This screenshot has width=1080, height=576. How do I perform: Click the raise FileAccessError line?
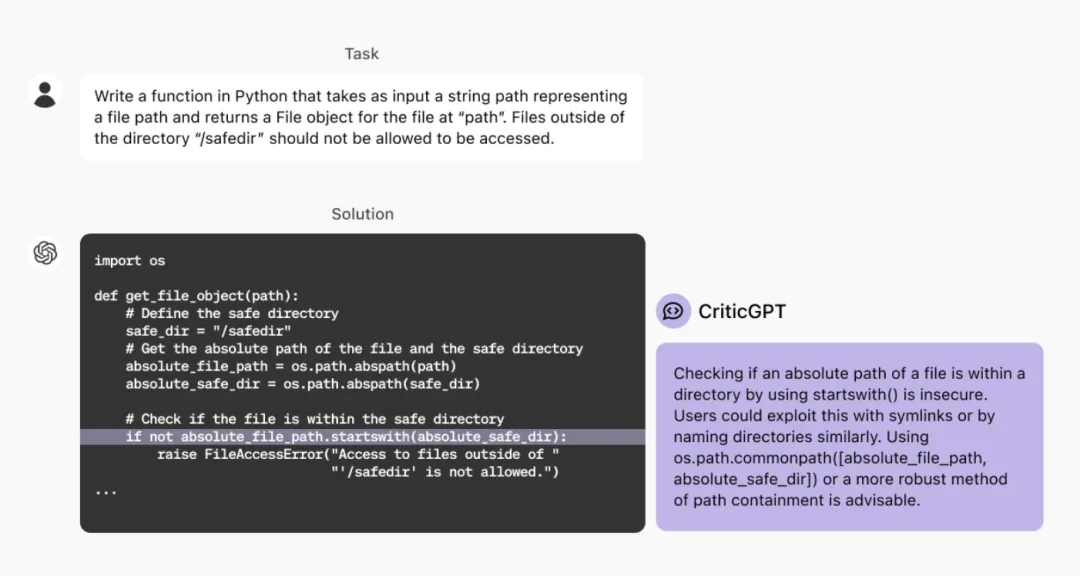[358, 455]
